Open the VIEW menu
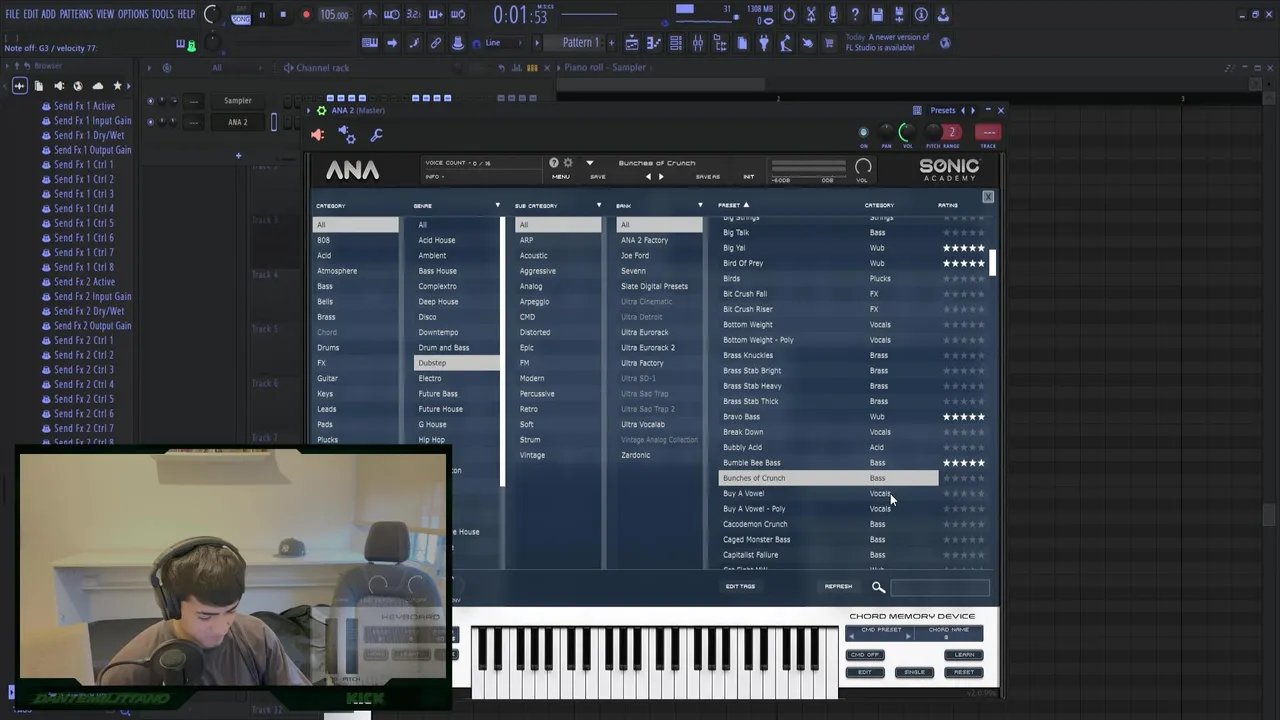This screenshot has width=1280, height=720. [x=105, y=15]
